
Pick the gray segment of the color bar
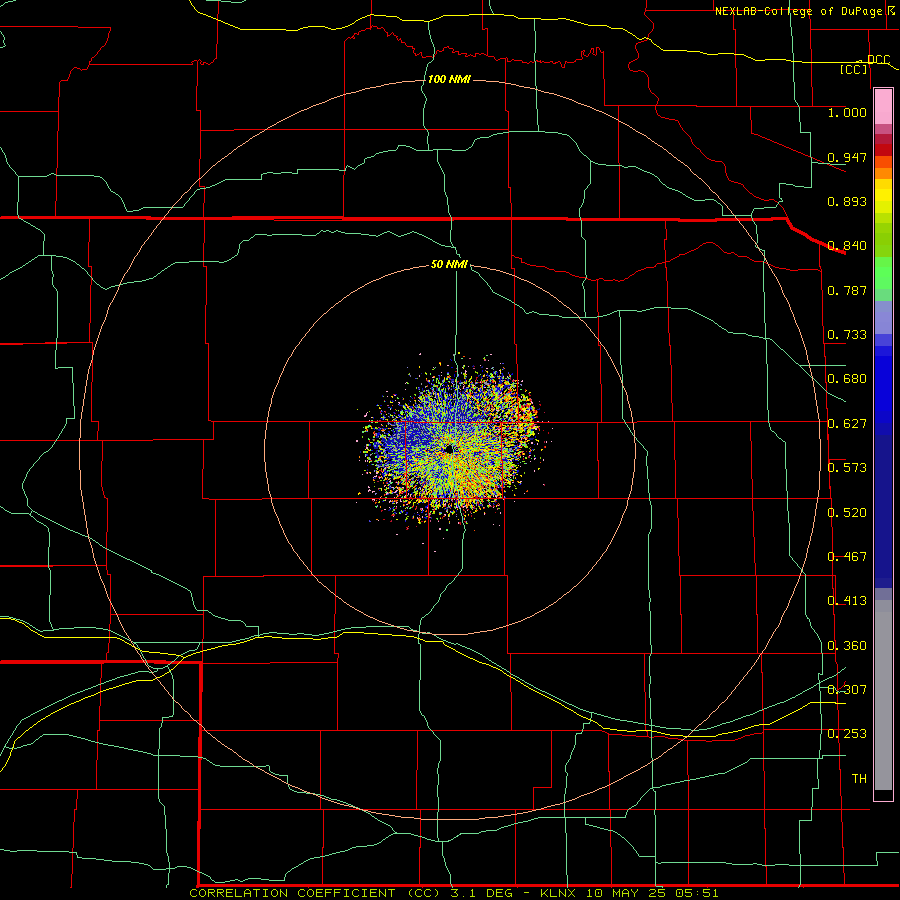click(883, 695)
